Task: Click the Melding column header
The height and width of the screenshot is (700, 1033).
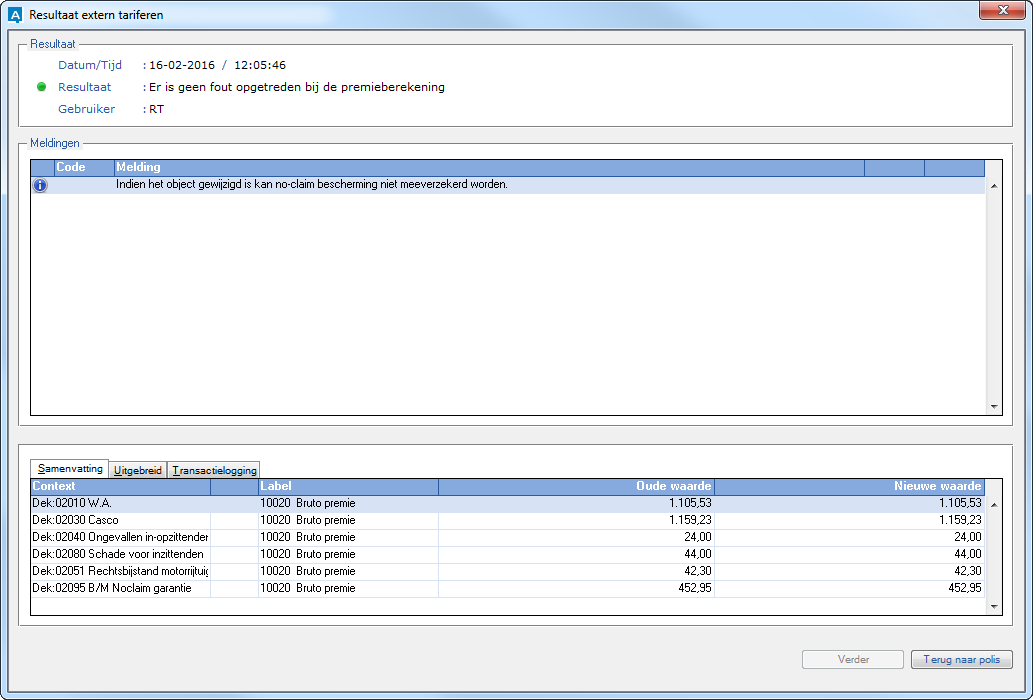Action: [488, 167]
